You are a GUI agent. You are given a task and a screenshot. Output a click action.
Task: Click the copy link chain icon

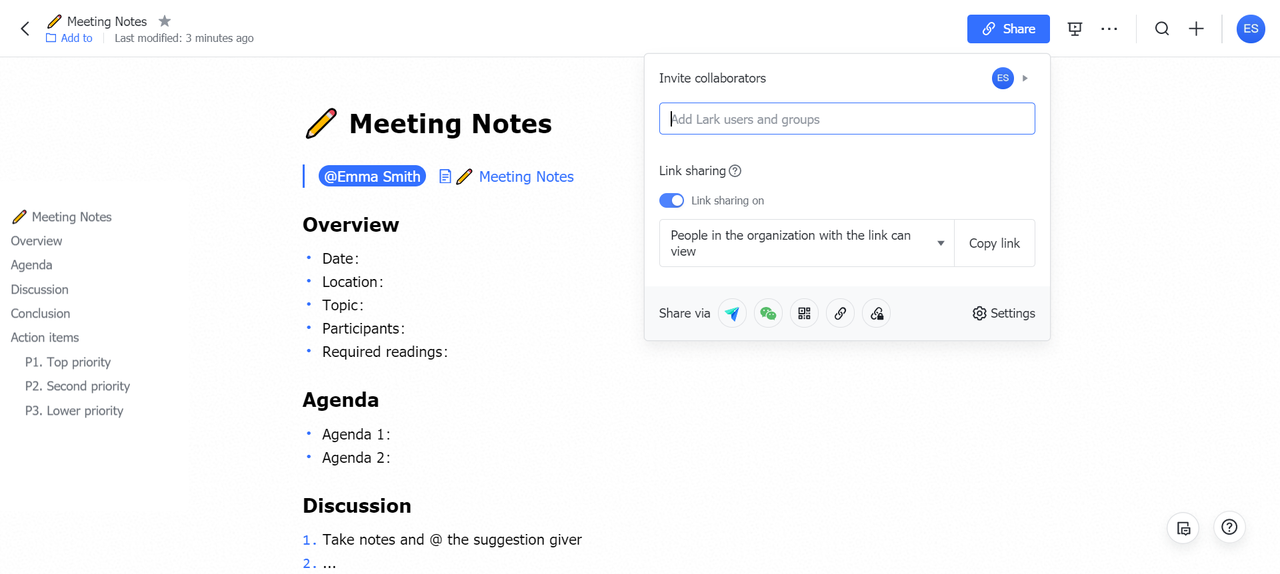click(x=840, y=314)
